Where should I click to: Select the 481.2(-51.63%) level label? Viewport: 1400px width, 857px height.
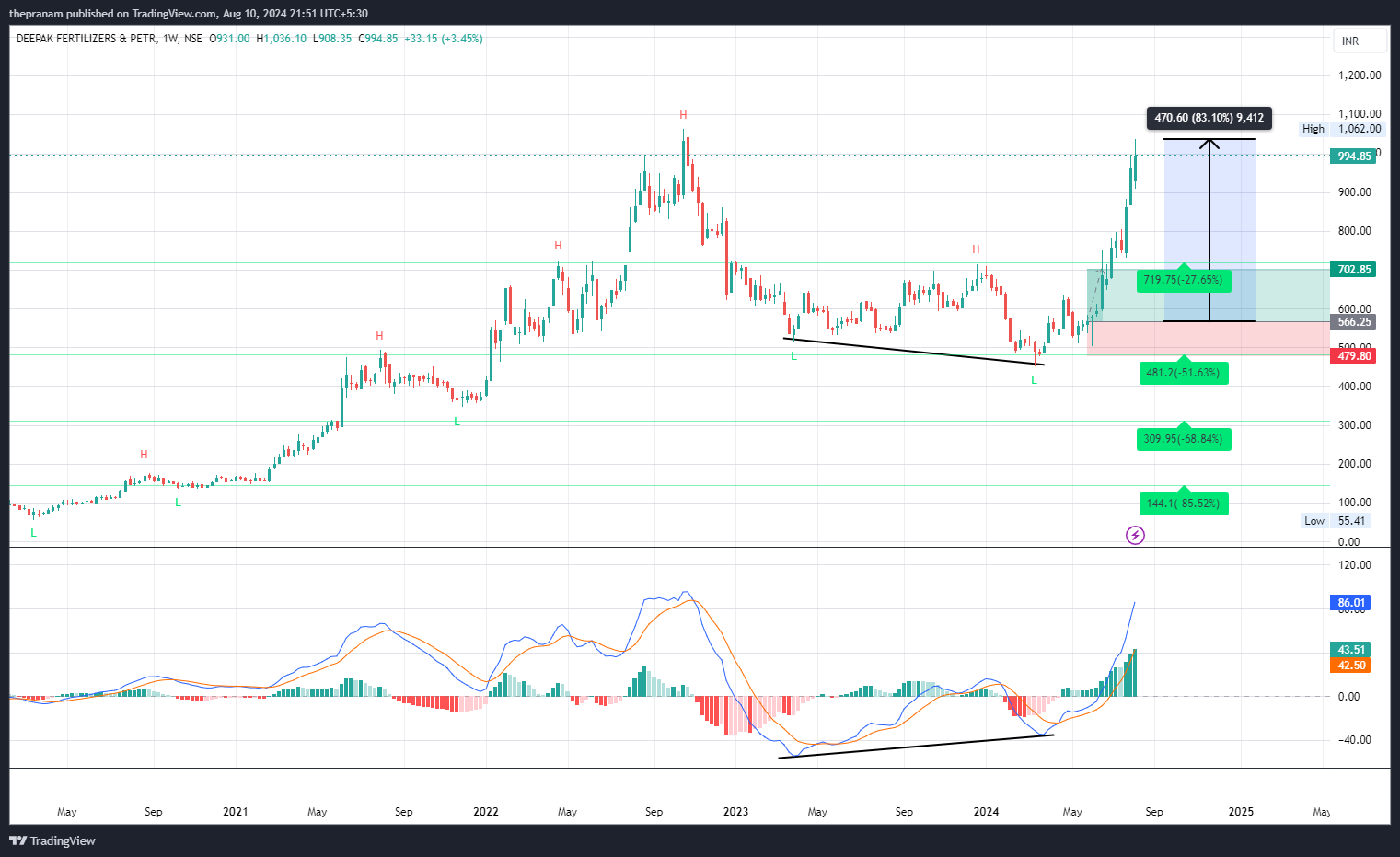point(1184,373)
